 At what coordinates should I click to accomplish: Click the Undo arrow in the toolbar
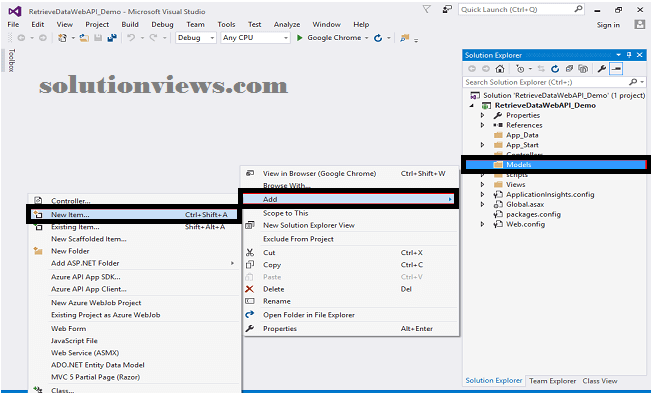pos(131,38)
